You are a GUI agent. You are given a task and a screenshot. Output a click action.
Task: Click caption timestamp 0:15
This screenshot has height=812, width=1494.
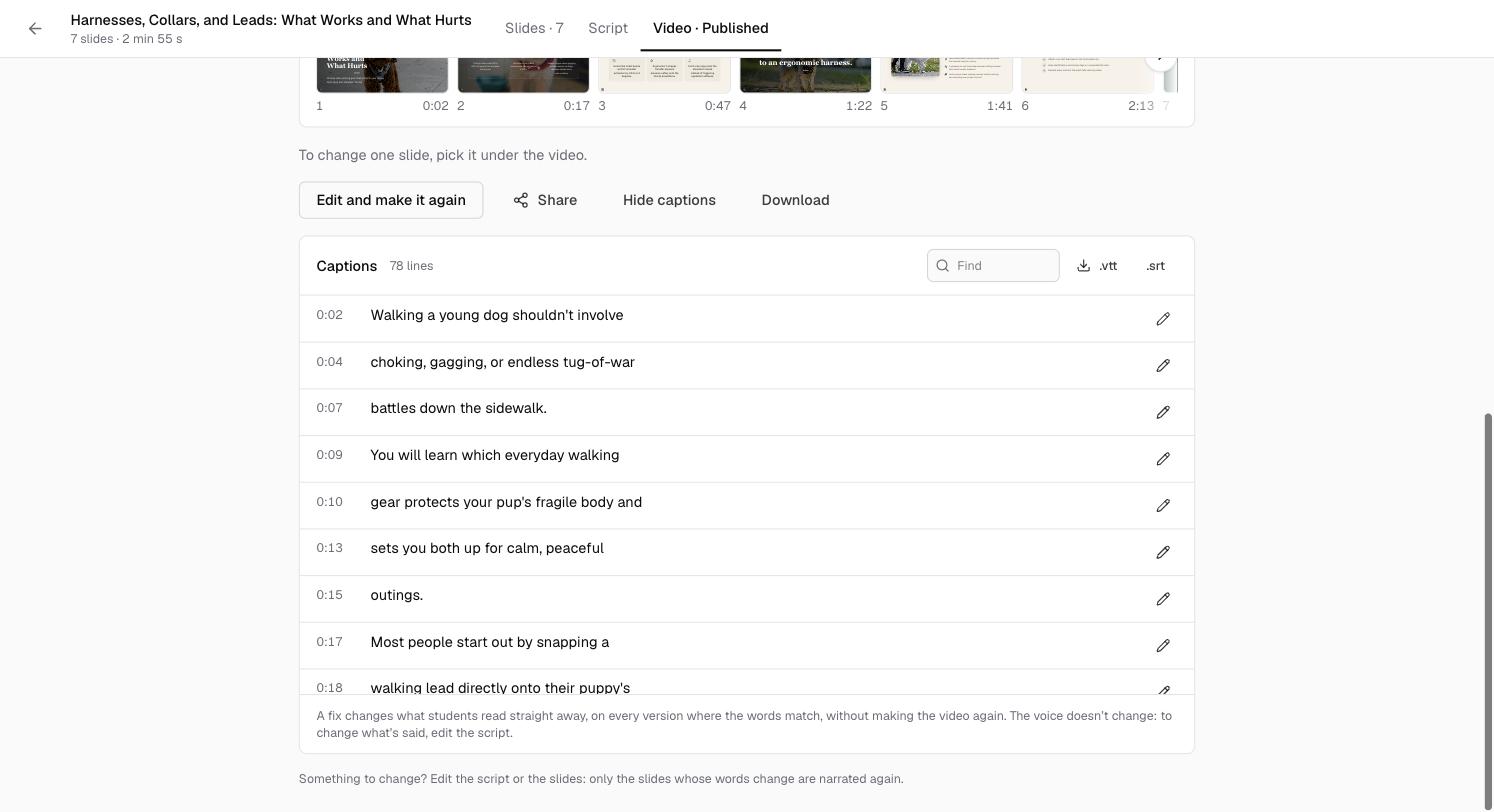coord(329,595)
